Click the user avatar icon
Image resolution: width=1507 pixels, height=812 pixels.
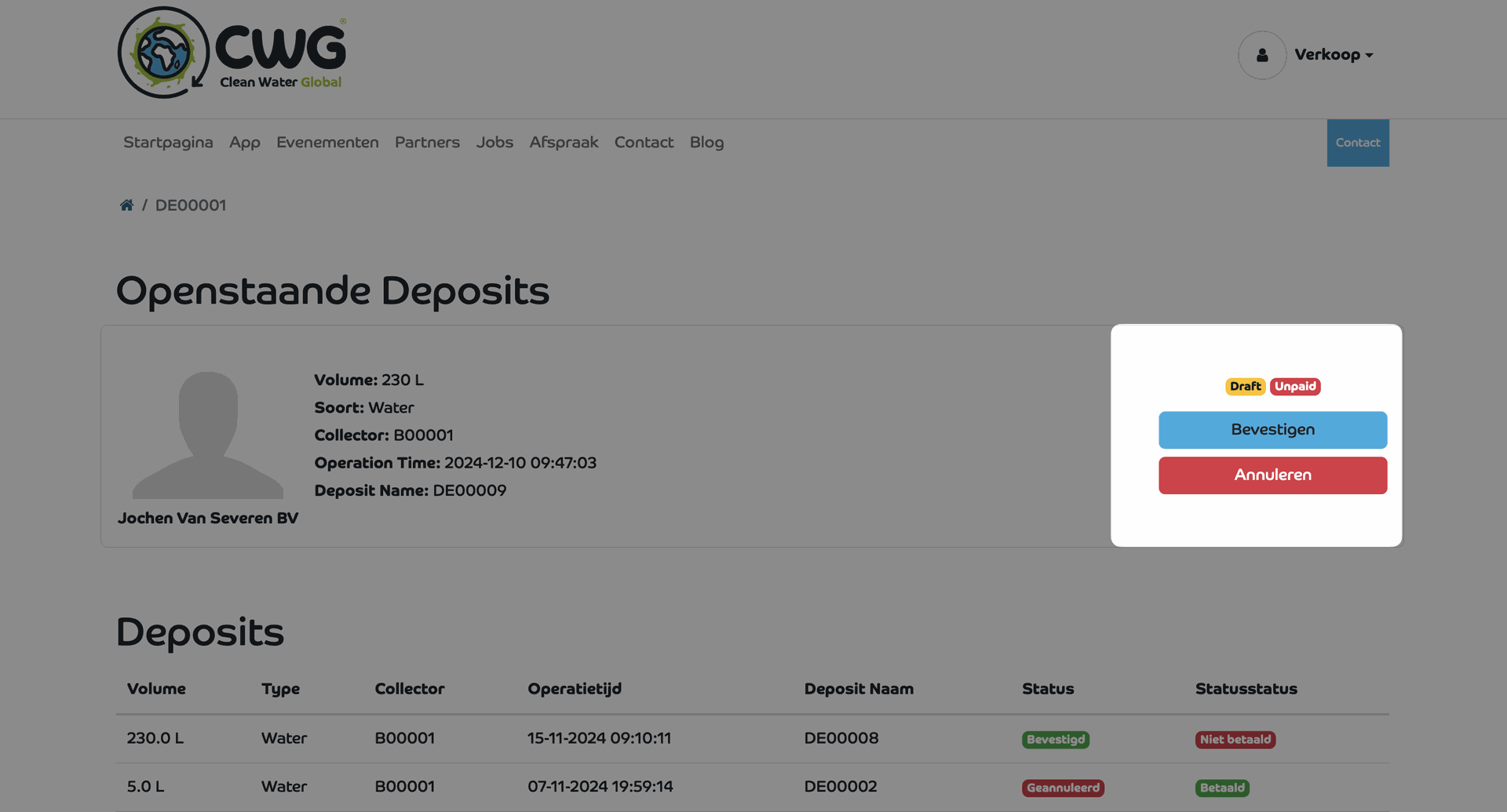[x=1261, y=55]
